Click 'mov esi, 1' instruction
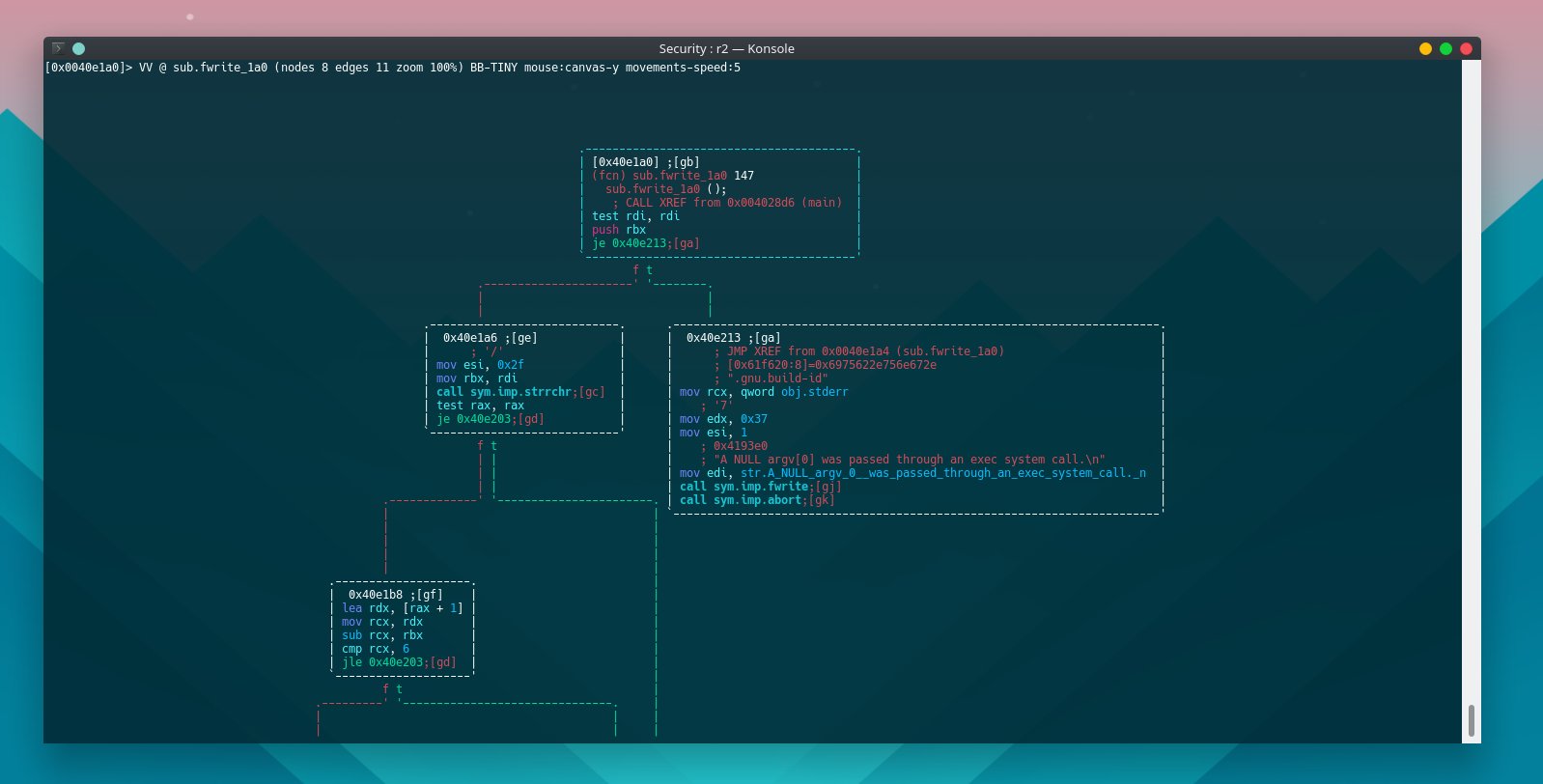Image resolution: width=1543 pixels, height=784 pixels. [714, 433]
